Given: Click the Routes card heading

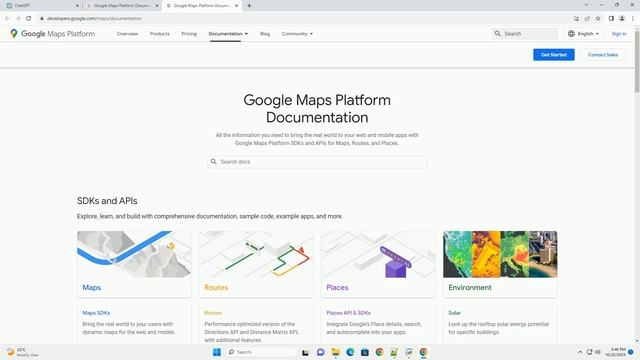Looking at the screenshot, I should [x=216, y=287].
